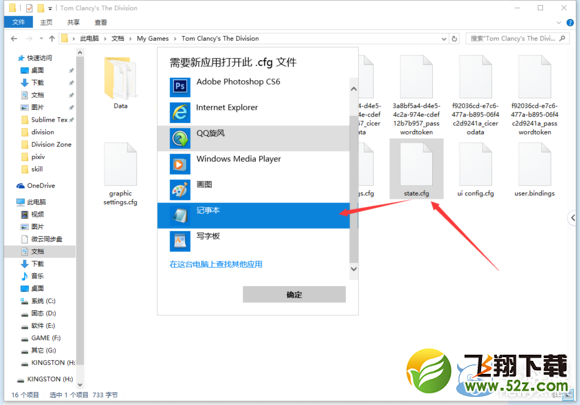
Task: Select 记事本 (Notepad) to open cfg
Action: (x=253, y=215)
